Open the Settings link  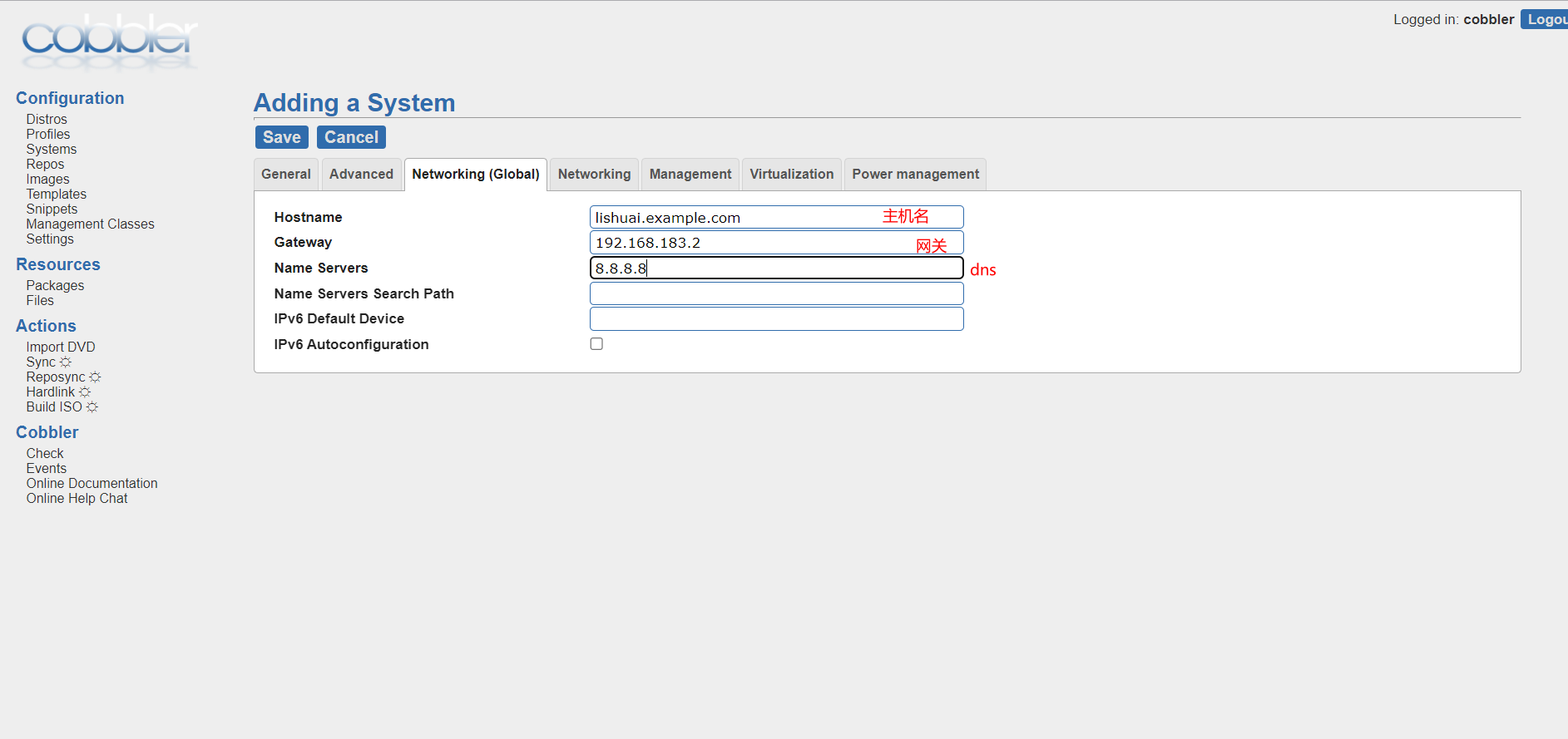[x=50, y=239]
